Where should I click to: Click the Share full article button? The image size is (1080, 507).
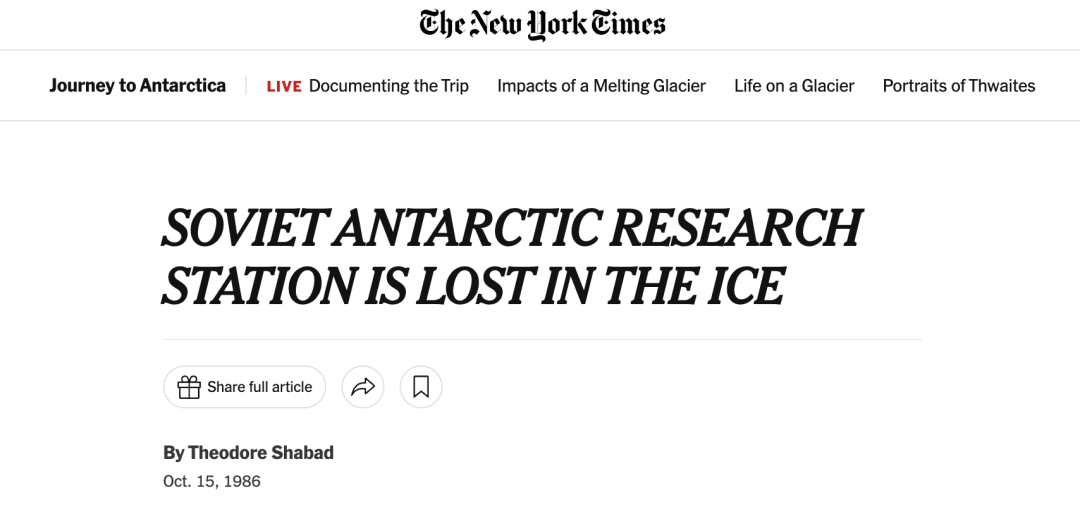(x=245, y=387)
